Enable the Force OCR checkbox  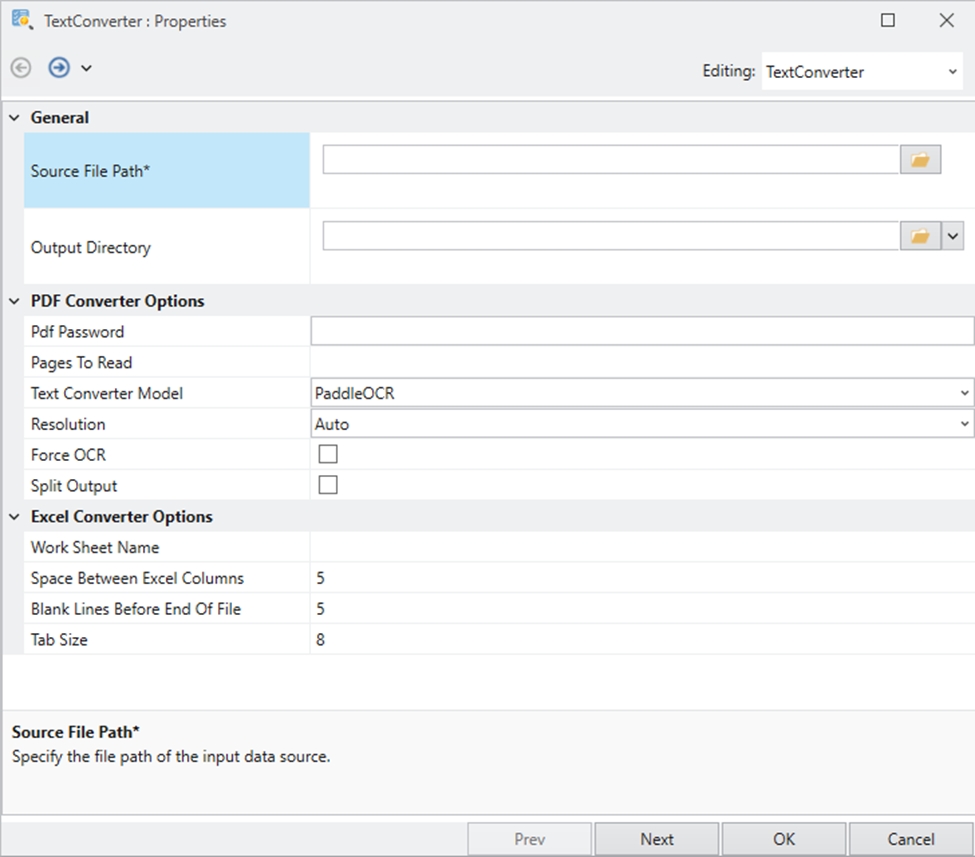(328, 455)
